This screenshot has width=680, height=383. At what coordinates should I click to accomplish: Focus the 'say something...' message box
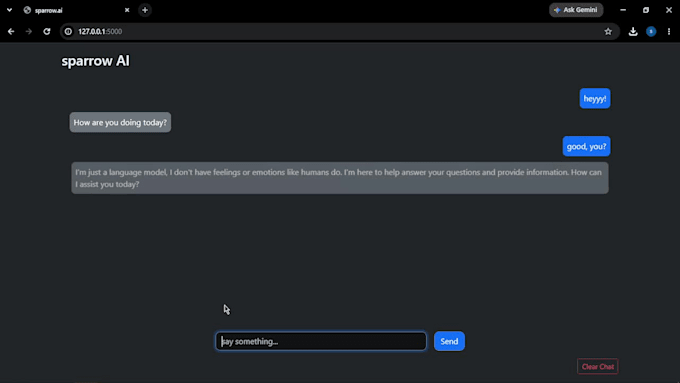[x=321, y=341]
